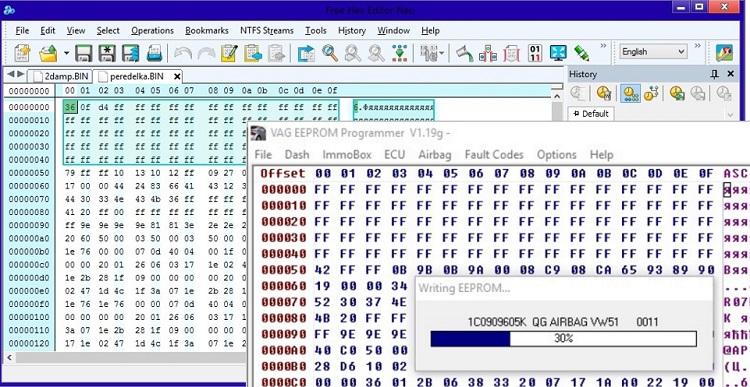The width and height of the screenshot is (750, 387).
Task: Click the Find magnifier icon
Action: (x=330, y=53)
